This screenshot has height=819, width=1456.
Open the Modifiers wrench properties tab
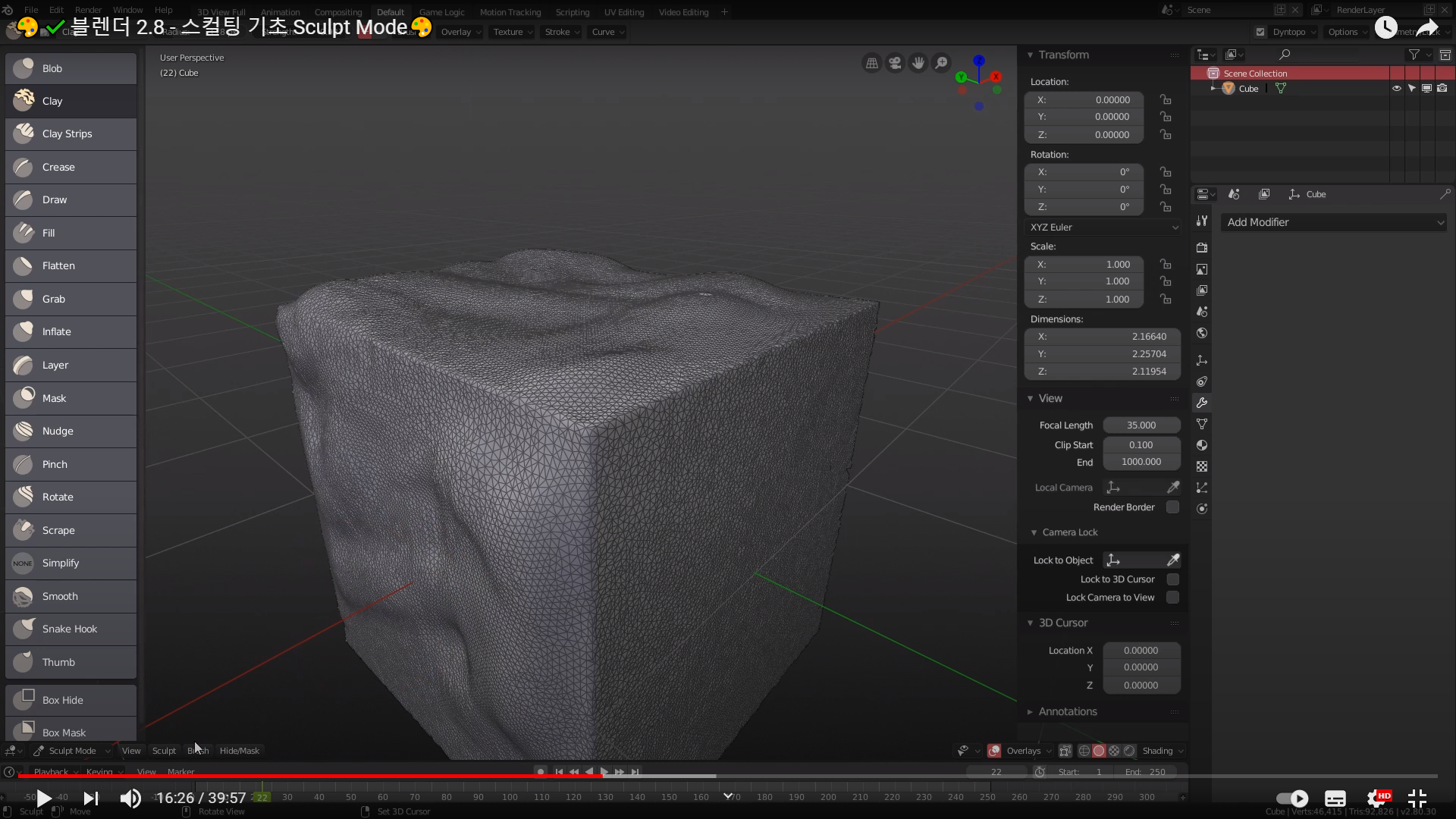pyautogui.click(x=1202, y=403)
